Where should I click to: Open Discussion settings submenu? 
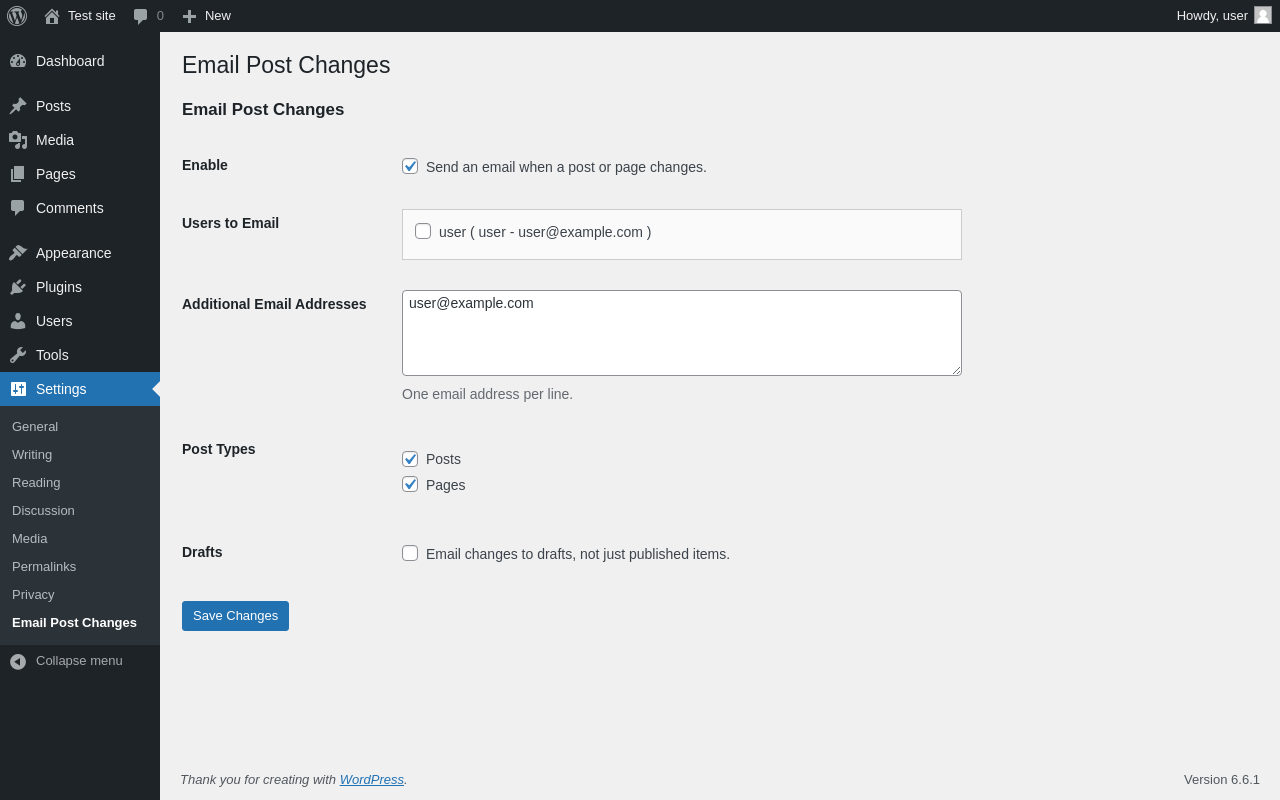(x=43, y=511)
